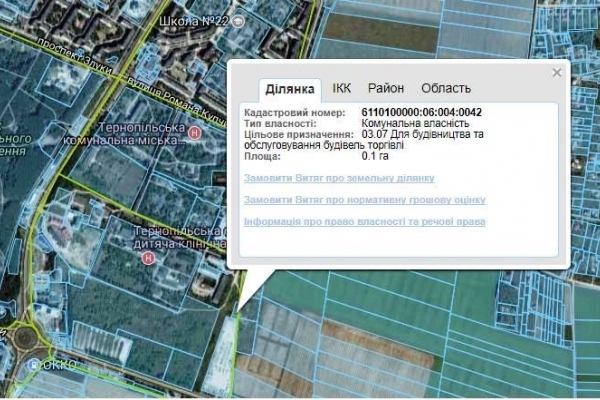
Task: Click the roundabout center on the map
Action: coord(25,336)
